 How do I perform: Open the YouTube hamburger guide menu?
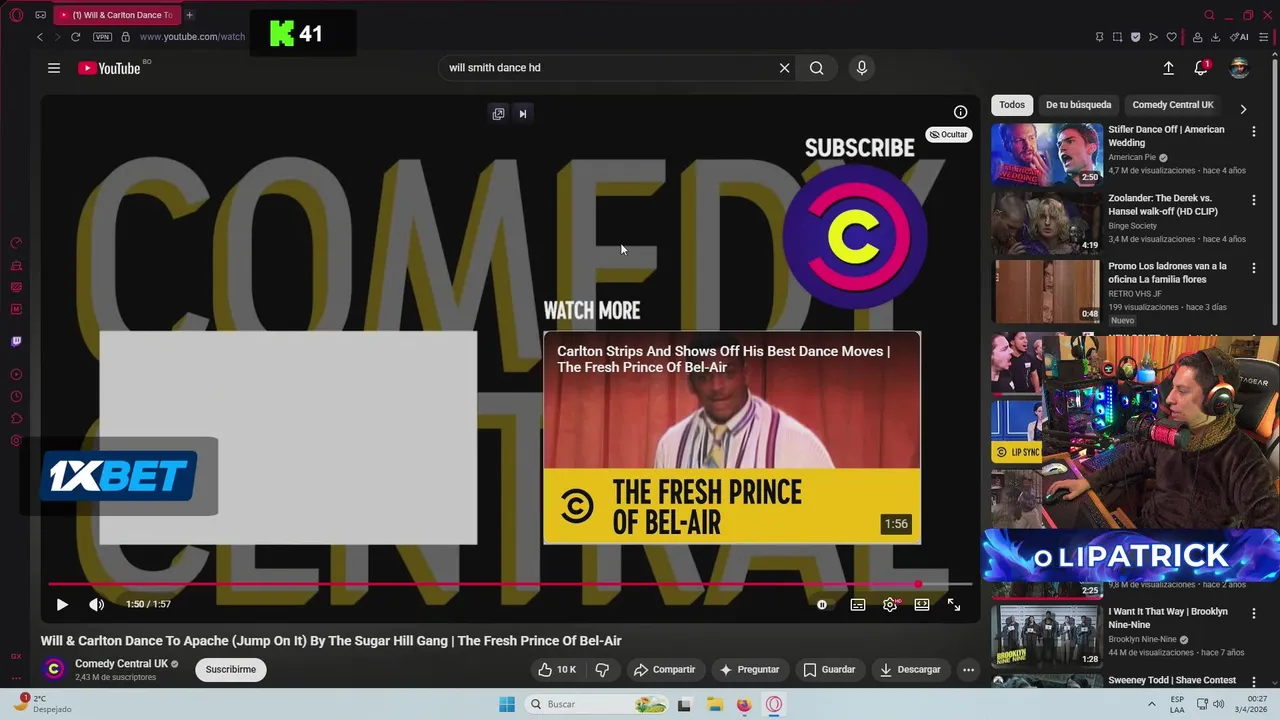coord(54,68)
